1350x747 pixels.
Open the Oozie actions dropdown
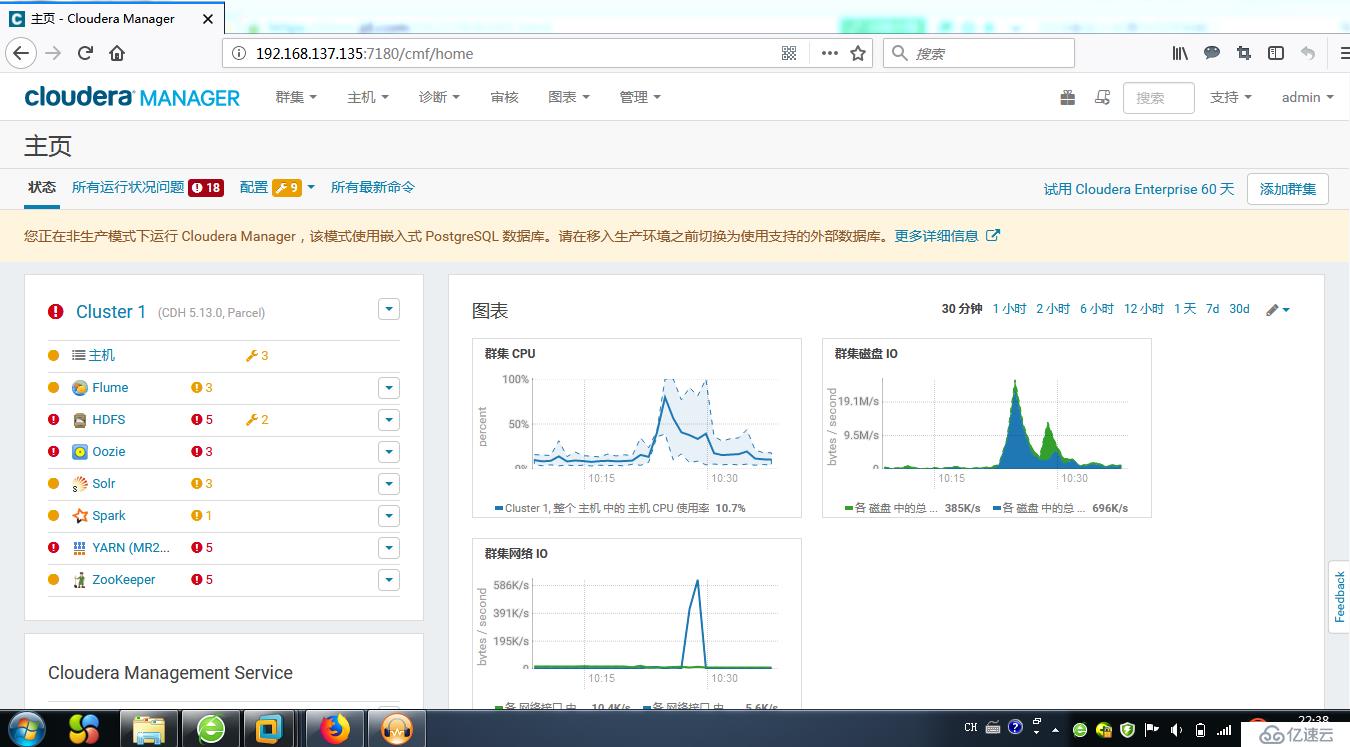(389, 452)
